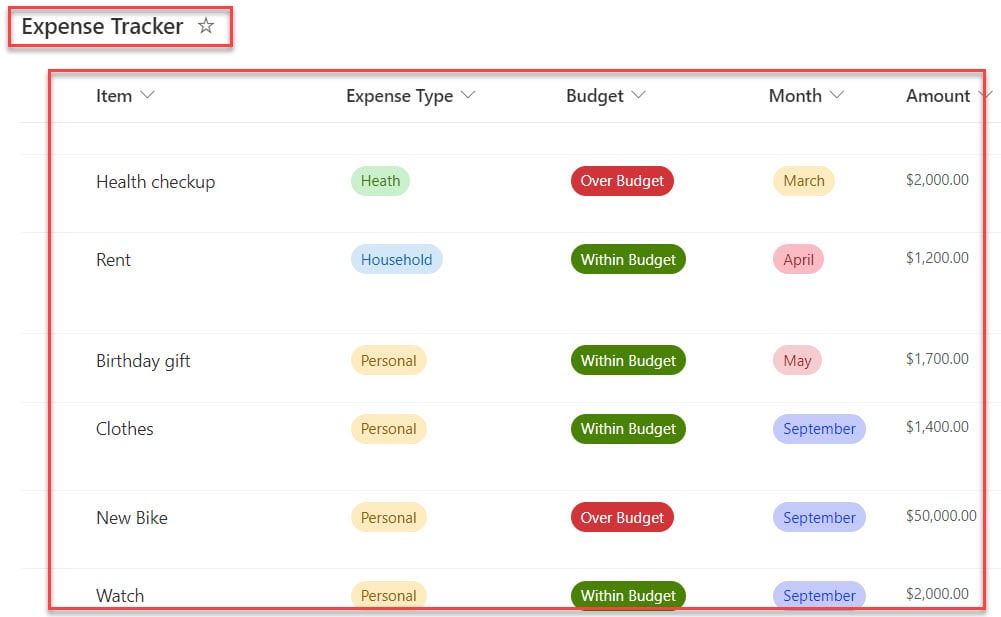Click the Expense Tracker title
1001x617 pixels.
pos(102,26)
